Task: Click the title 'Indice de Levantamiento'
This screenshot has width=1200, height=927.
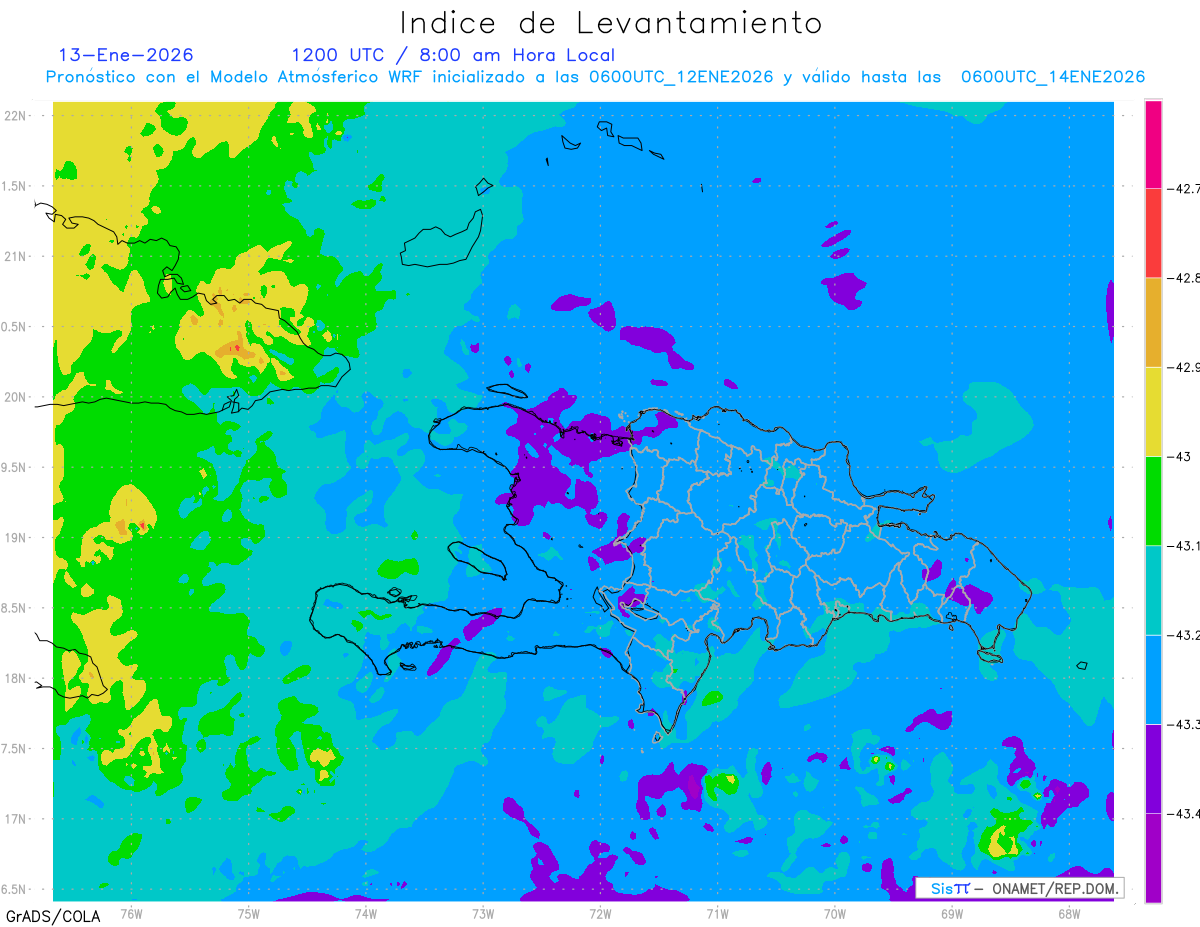Action: click(611, 23)
